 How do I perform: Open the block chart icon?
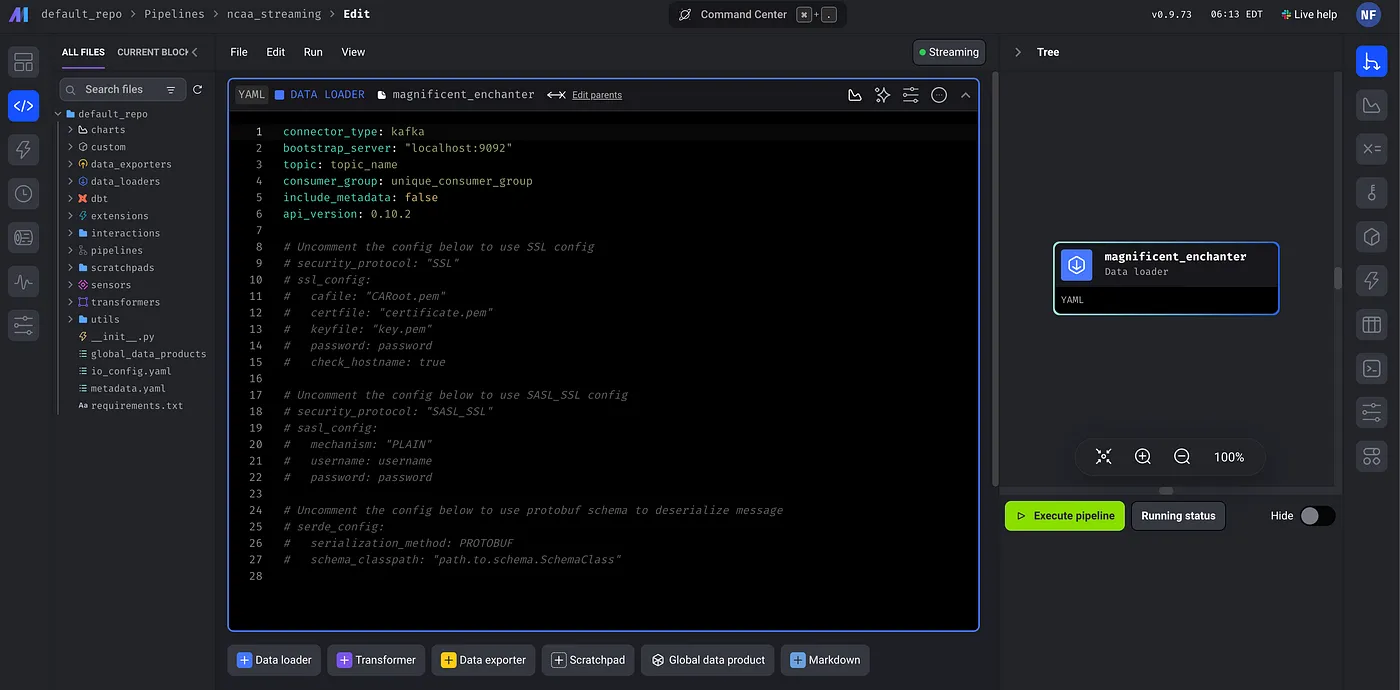[x=854, y=95]
